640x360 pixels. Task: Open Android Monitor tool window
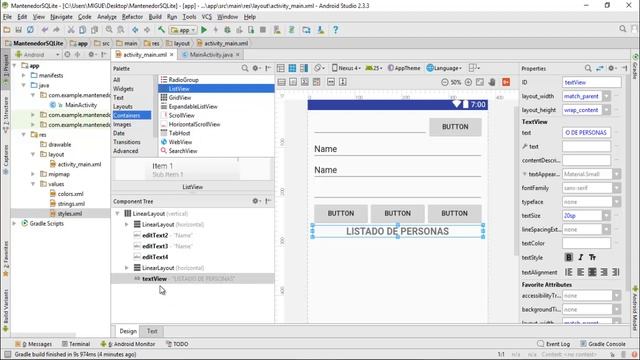click(x=128, y=344)
